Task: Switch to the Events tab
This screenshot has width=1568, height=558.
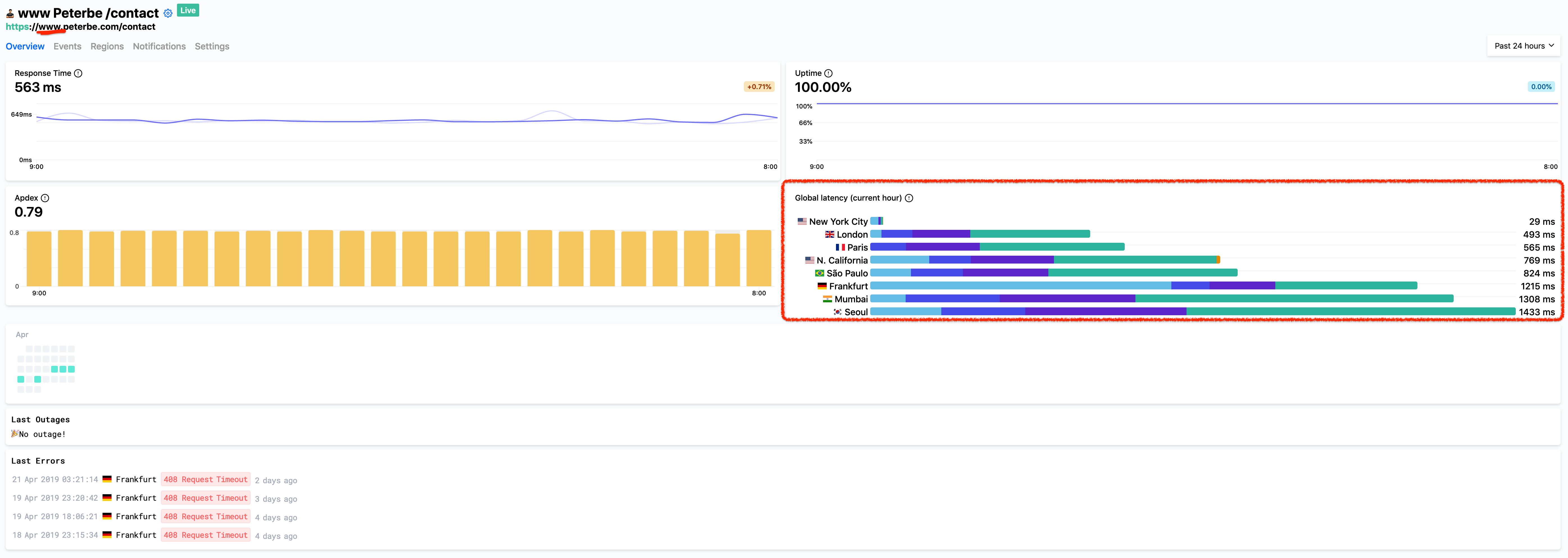Action: pyautogui.click(x=68, y=46)
